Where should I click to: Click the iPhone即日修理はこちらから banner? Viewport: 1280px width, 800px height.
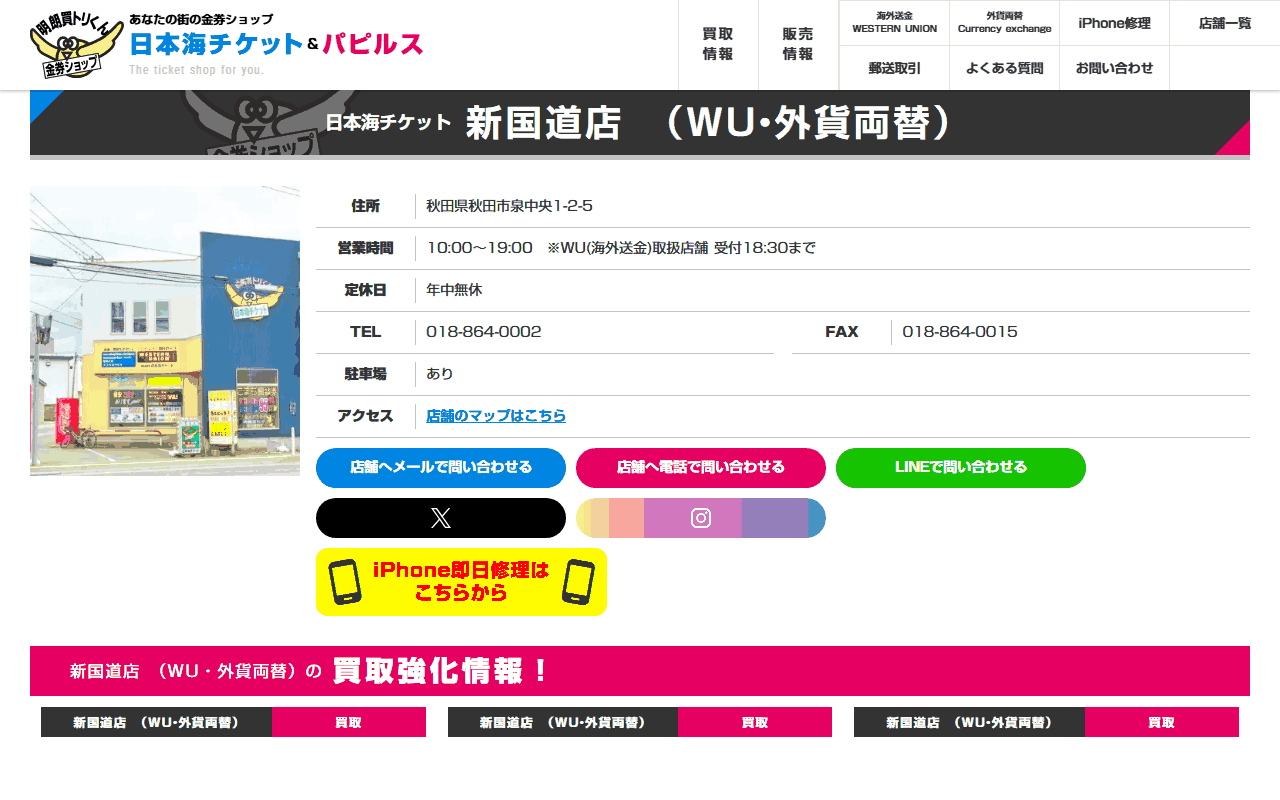(461, 582)
